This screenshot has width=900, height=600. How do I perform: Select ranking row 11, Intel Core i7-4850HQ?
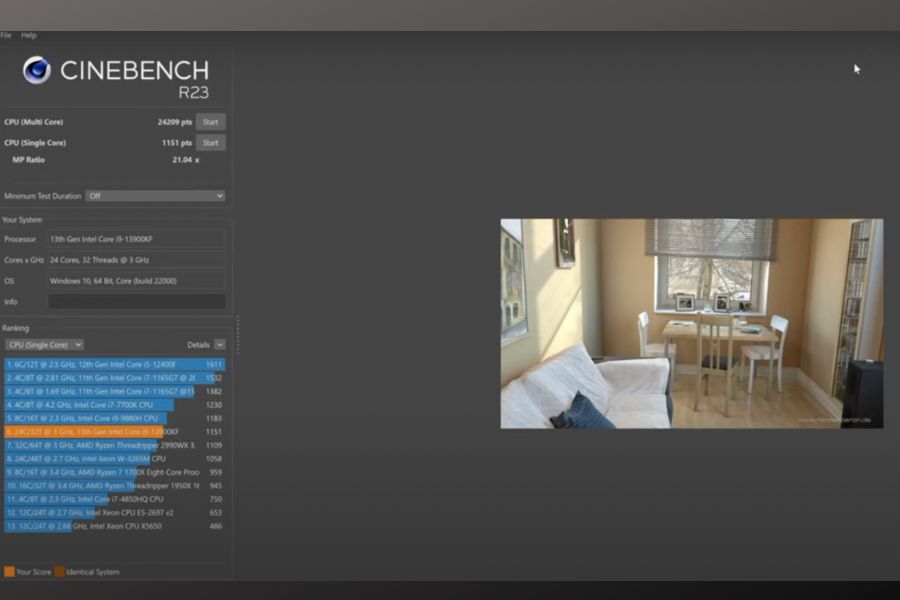(114, 499)
